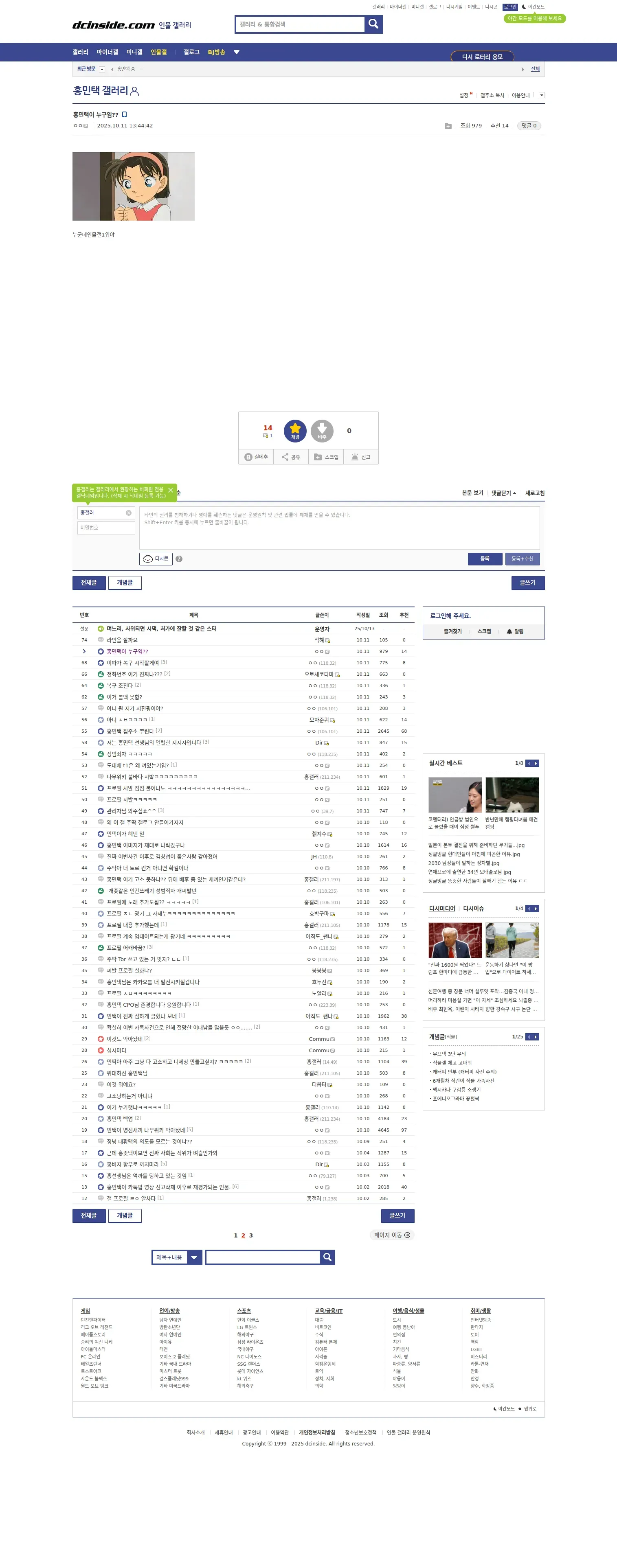Show next 디시미디어 page arrow
This screenshot has height=1568, width=617.
point(536,909)
